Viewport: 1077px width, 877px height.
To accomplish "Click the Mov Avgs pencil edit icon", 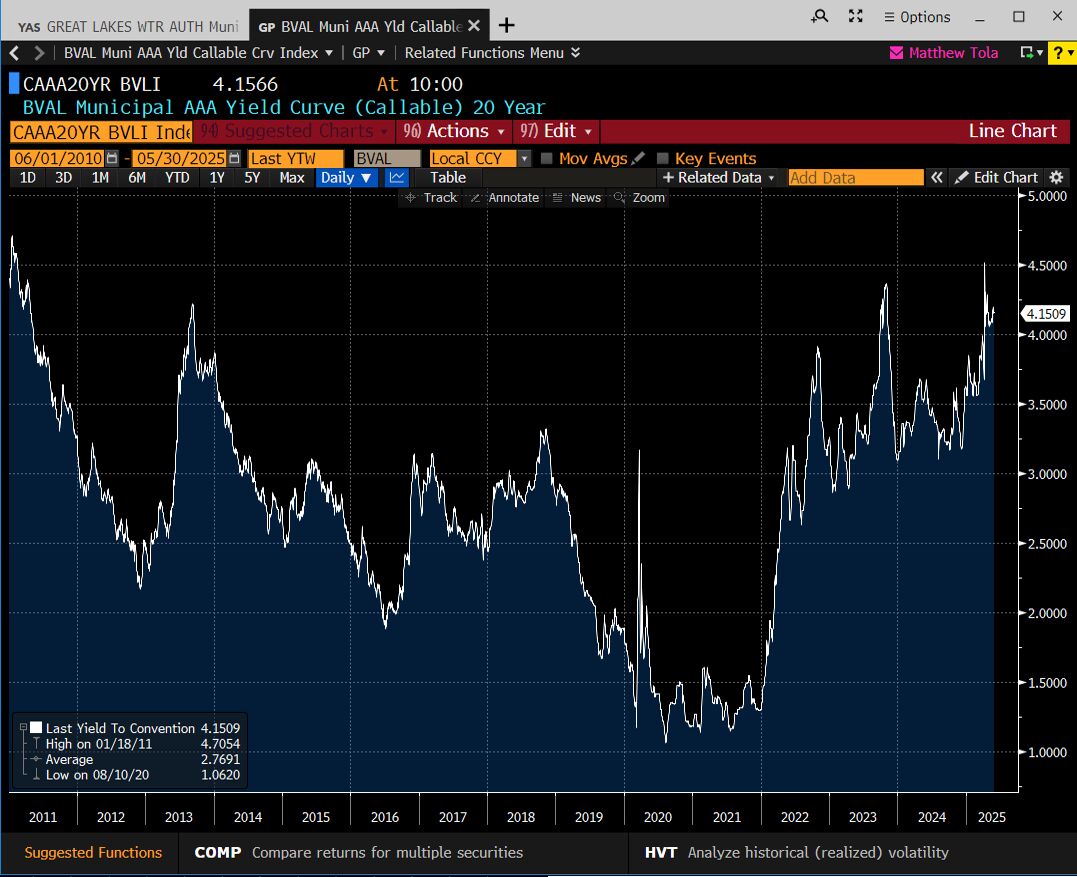I will [638, 158].
